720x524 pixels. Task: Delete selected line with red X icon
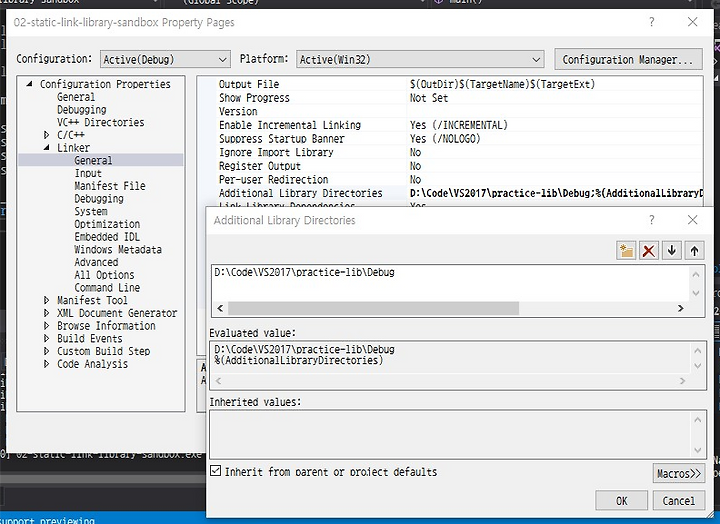(x=648, y=251)
